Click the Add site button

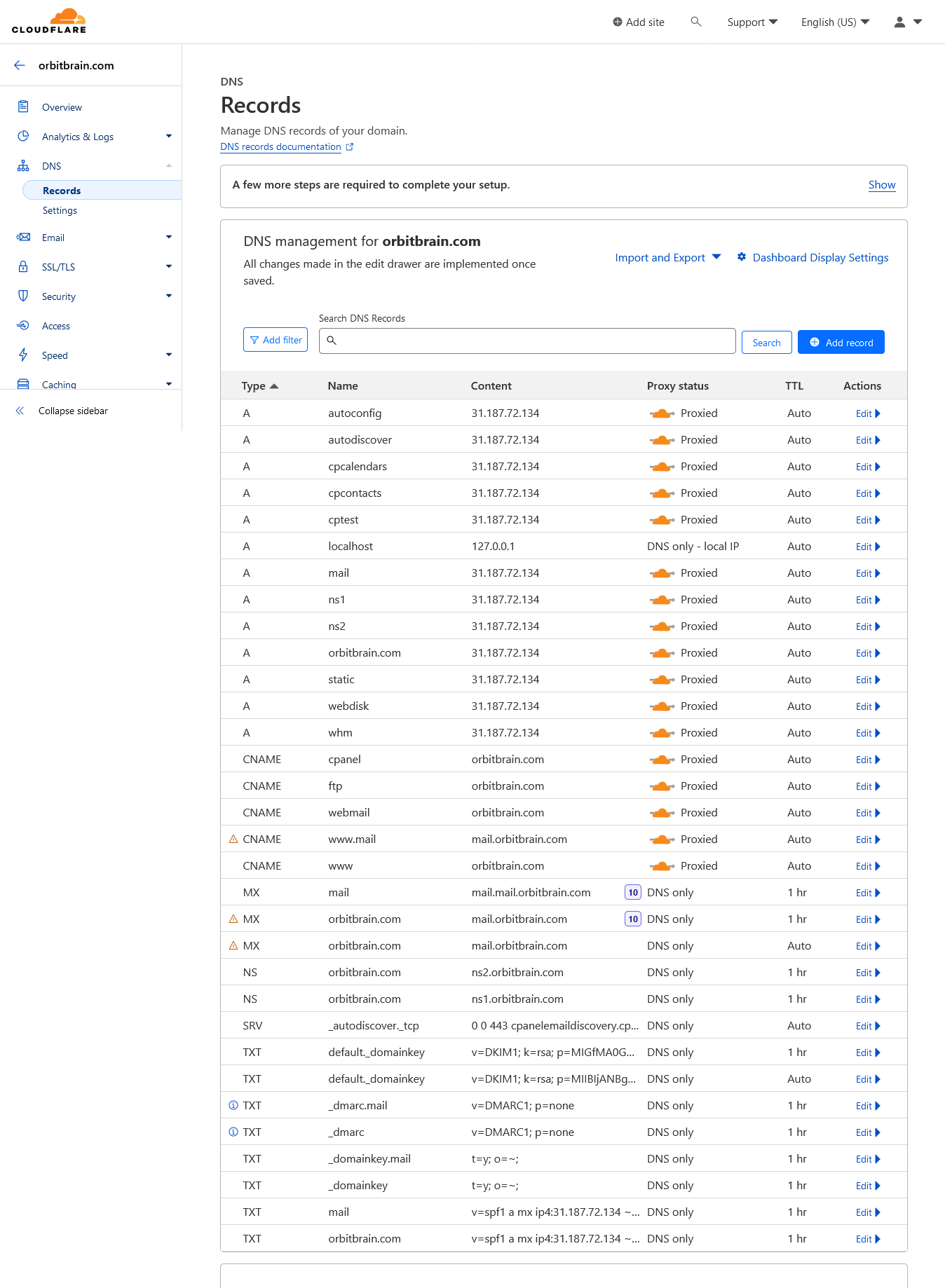639,22
